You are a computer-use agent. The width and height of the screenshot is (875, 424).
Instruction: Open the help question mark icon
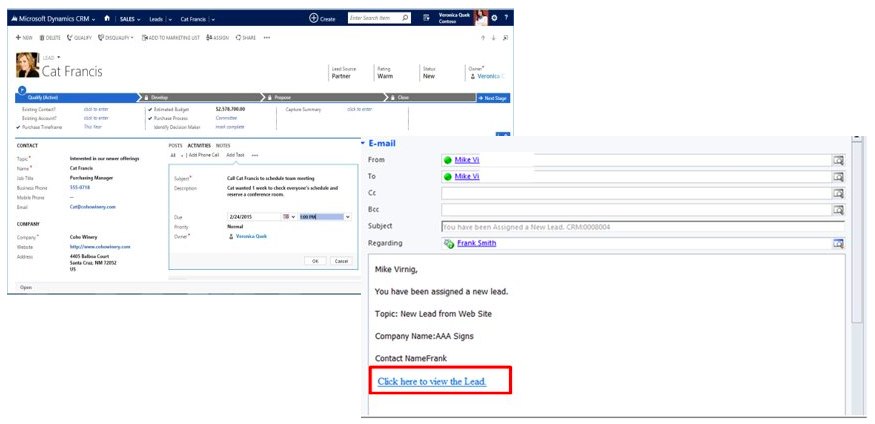click(506, 18)
